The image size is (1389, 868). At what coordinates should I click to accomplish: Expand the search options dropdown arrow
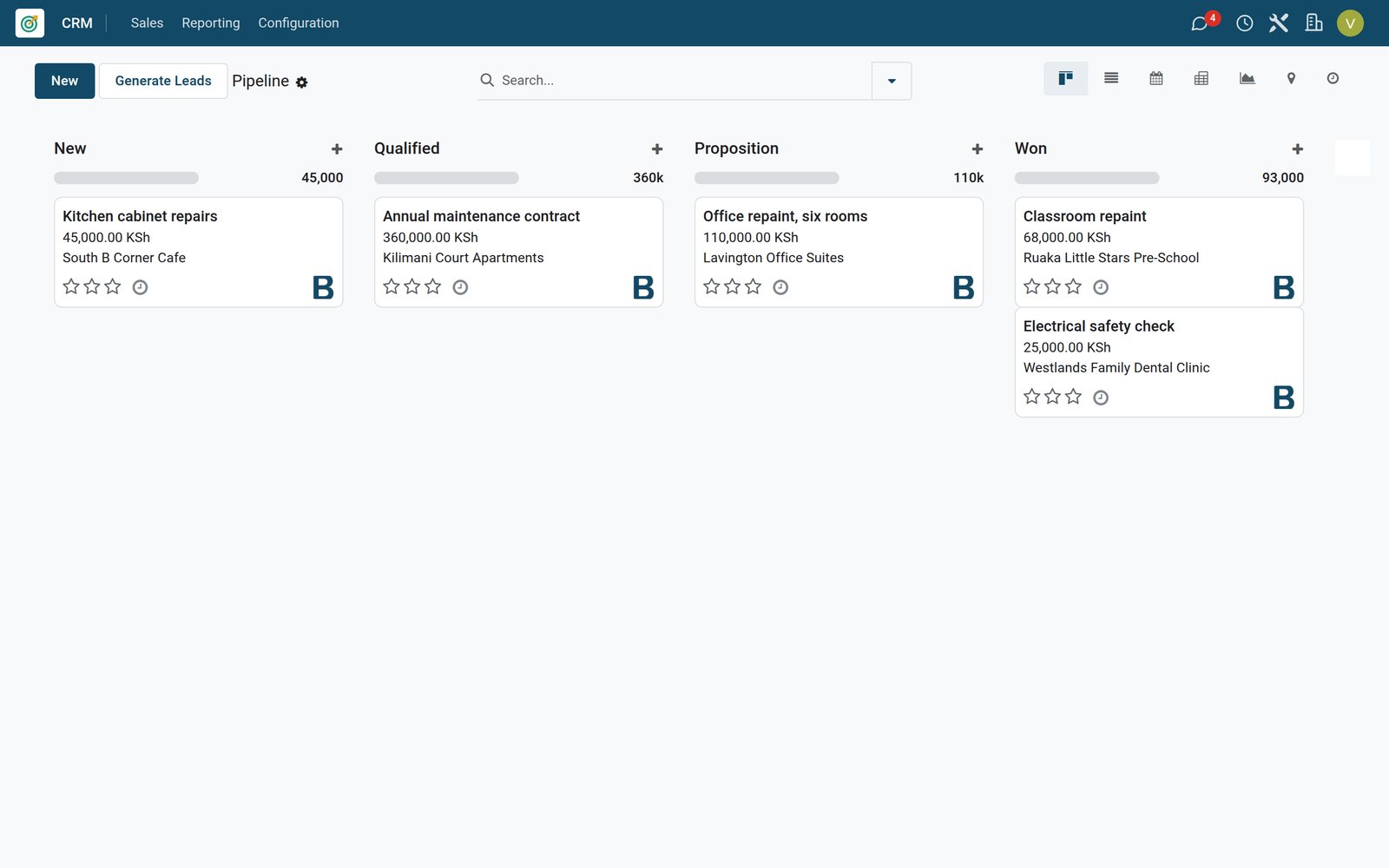coord(892,81)
